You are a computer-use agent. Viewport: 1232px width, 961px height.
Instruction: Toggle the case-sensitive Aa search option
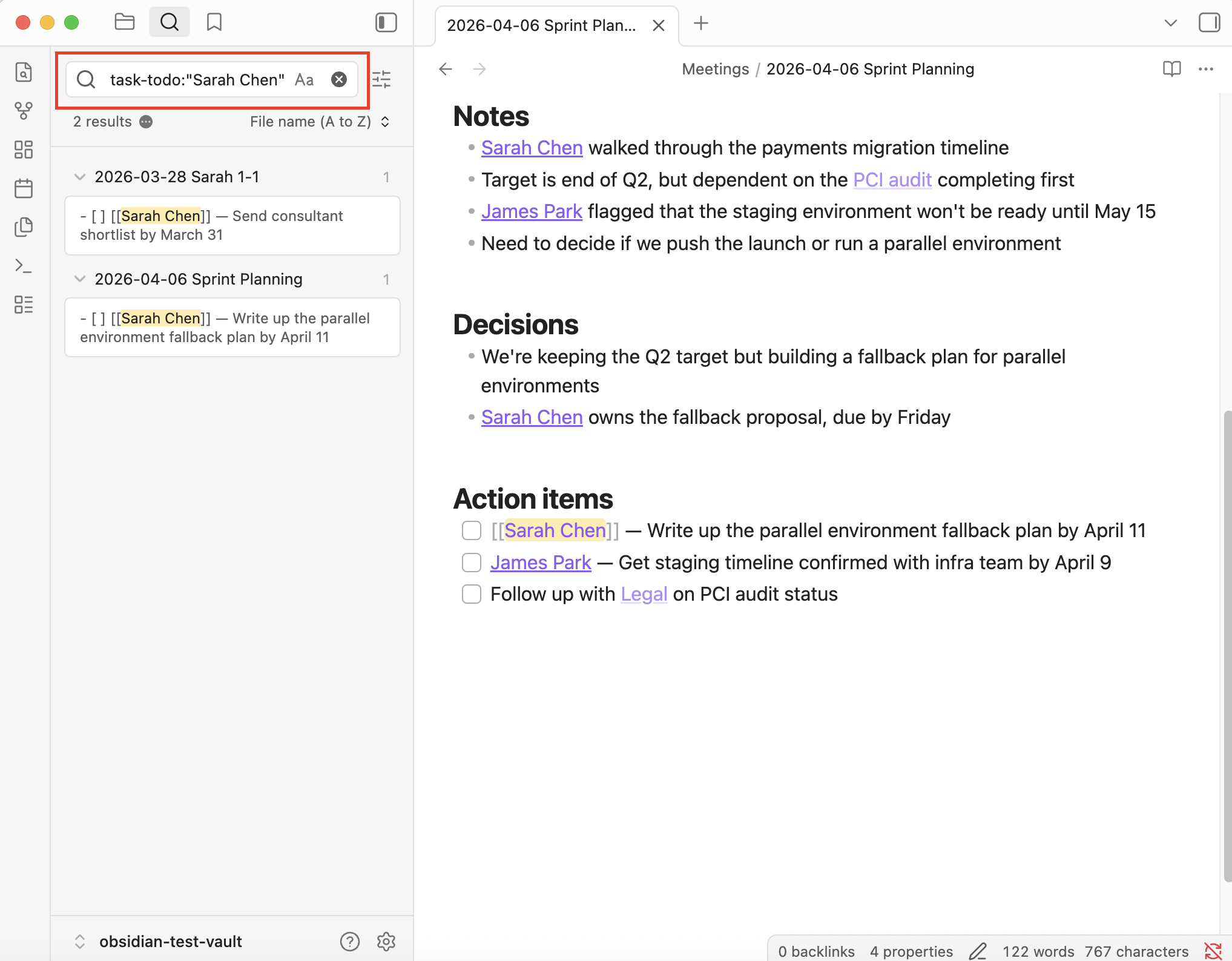[304, 79]
